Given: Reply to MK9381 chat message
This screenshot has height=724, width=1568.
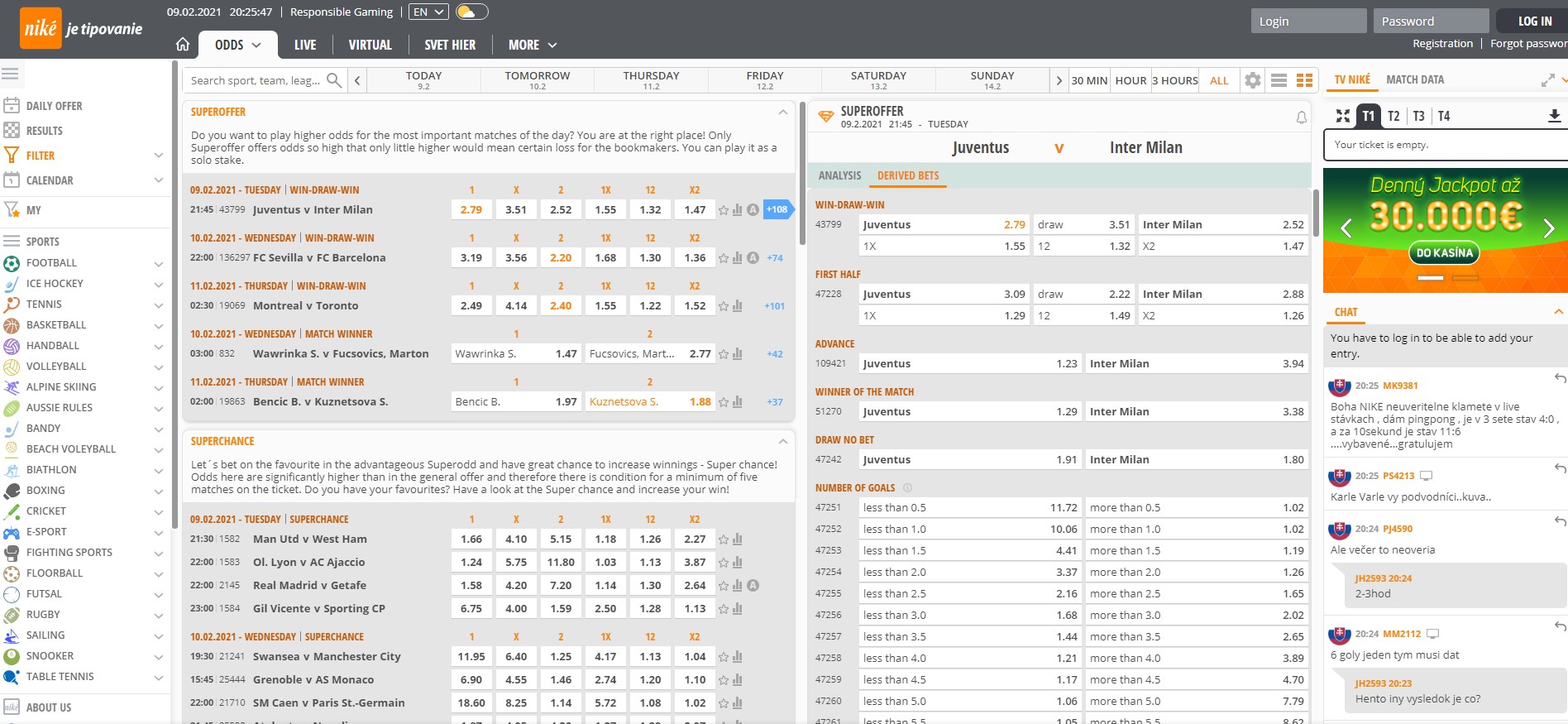Looking at the screenshot, I should 1560,378.
